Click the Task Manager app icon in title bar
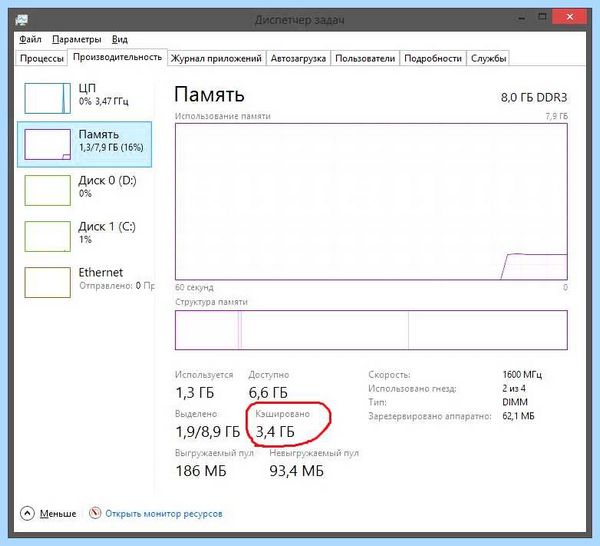 (22, 20)
